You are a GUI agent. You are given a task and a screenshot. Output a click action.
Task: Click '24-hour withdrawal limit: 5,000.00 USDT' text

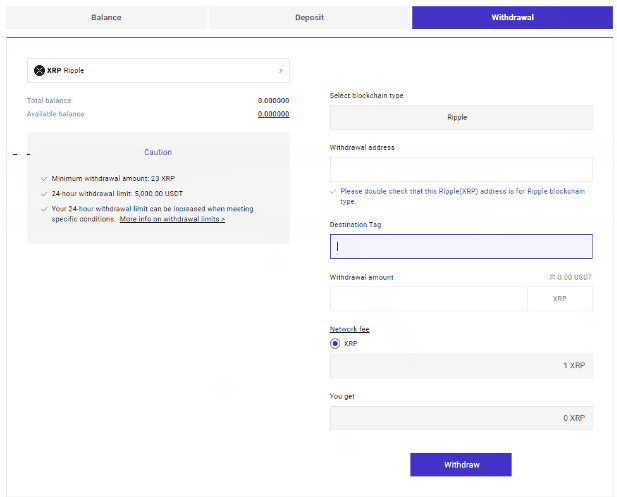pyautogui.click(x=117, y=194)
